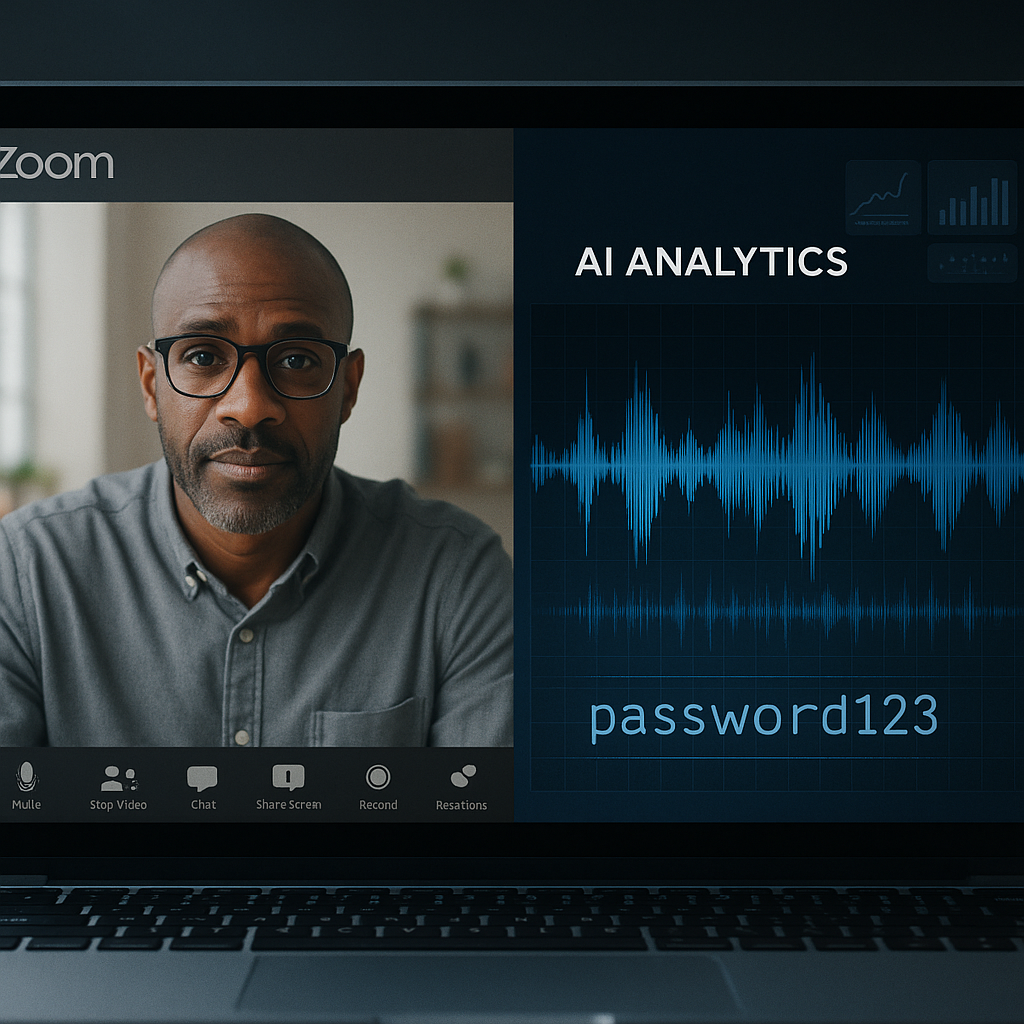
Task: Click the Stop Video participants icon
Action: click(119, 778)
